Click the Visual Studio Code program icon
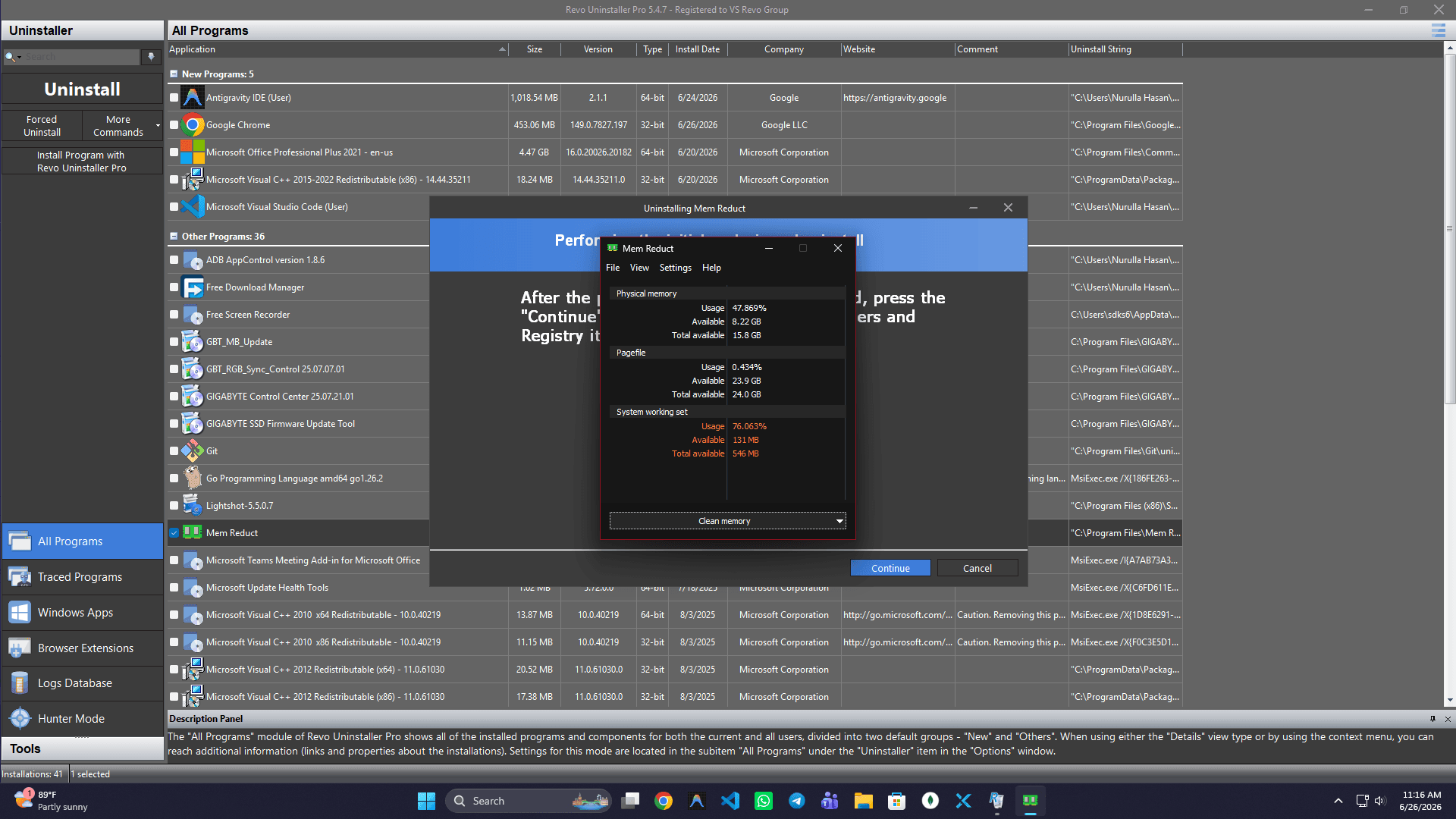The height and width of the screenshot is (819, 1456). tap(193, 206)
